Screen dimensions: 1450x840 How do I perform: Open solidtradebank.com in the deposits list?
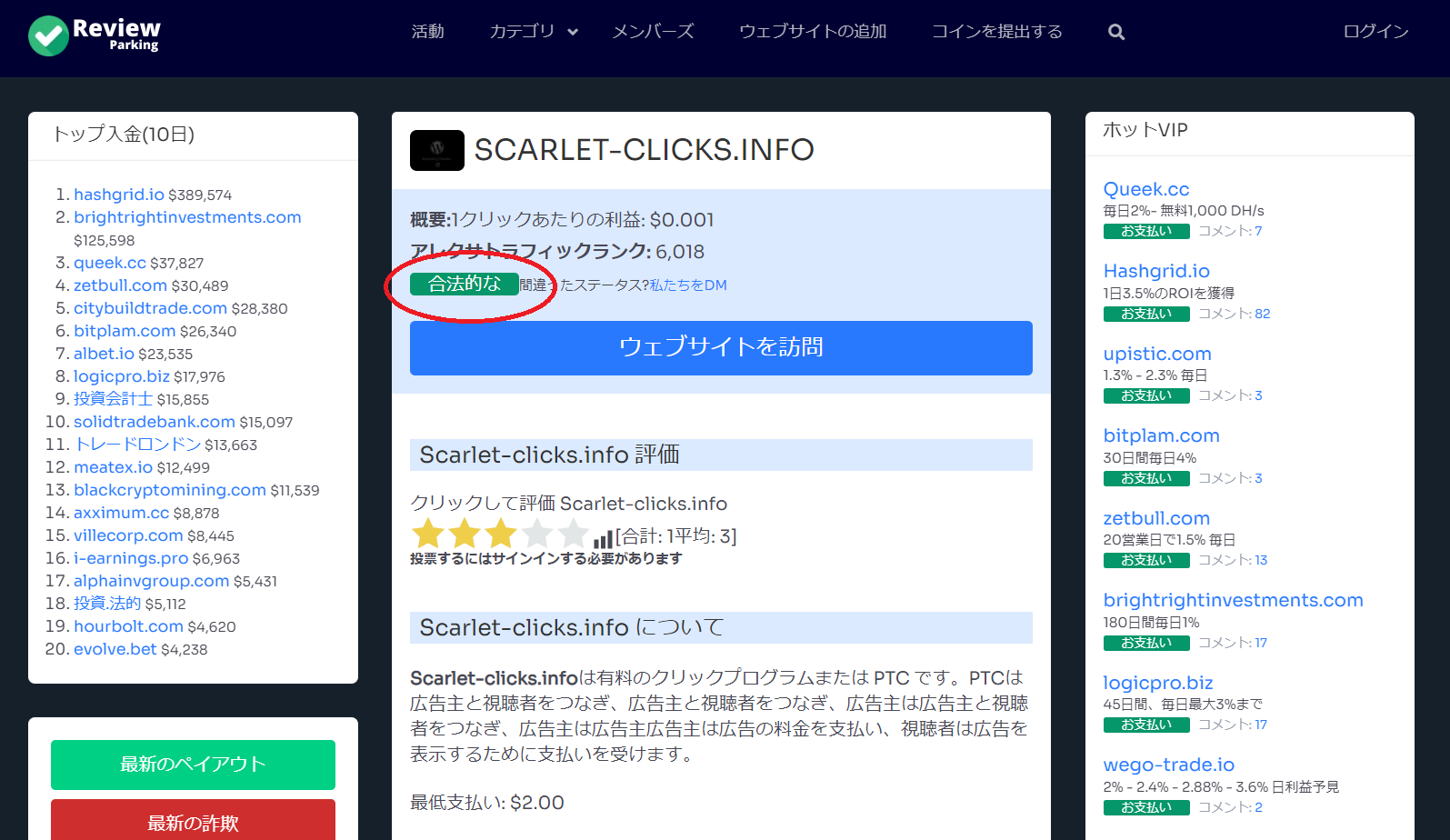point(155,422)
